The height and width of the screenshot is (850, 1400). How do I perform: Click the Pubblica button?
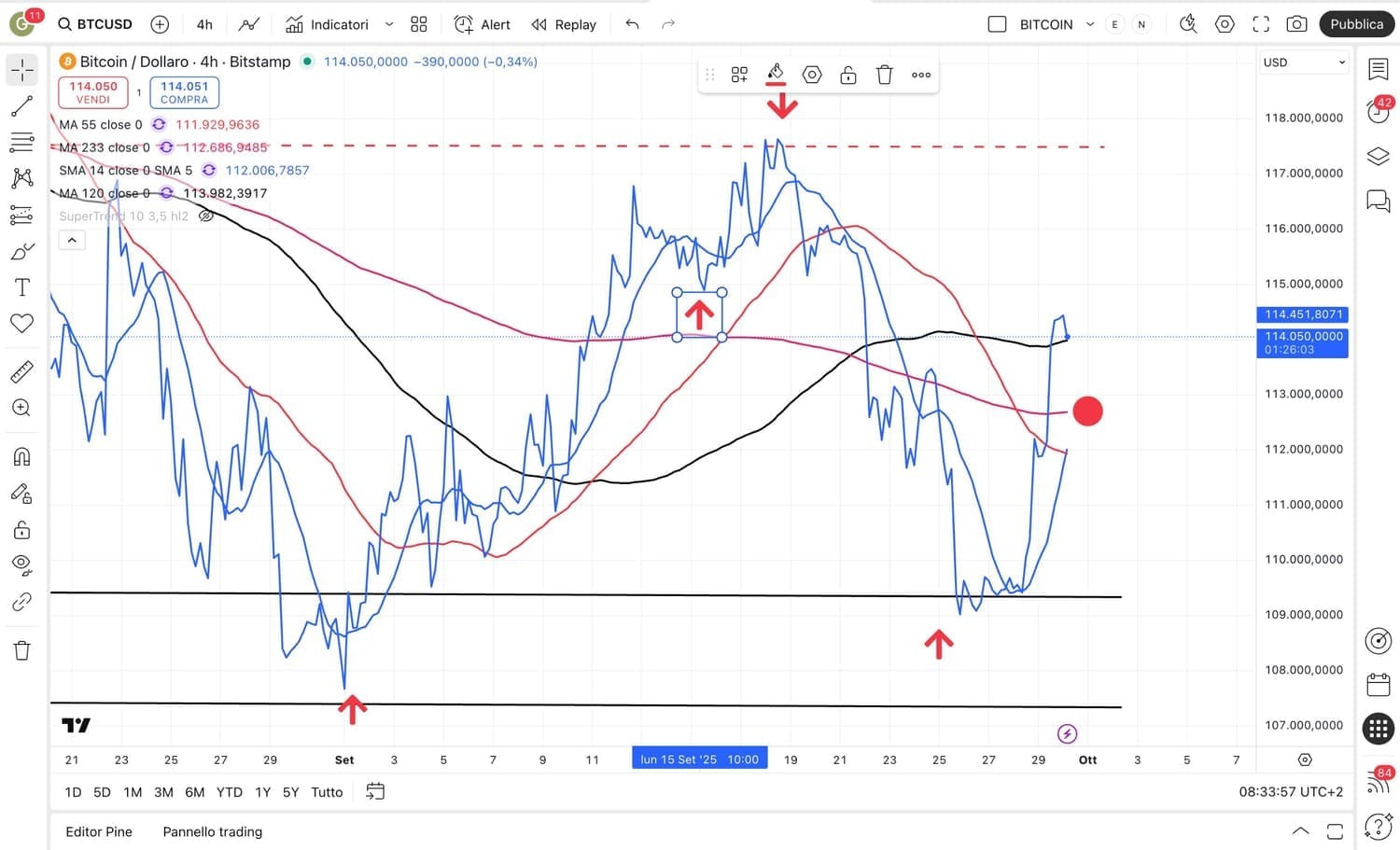pyautogui.click(x=1357, y=24)
